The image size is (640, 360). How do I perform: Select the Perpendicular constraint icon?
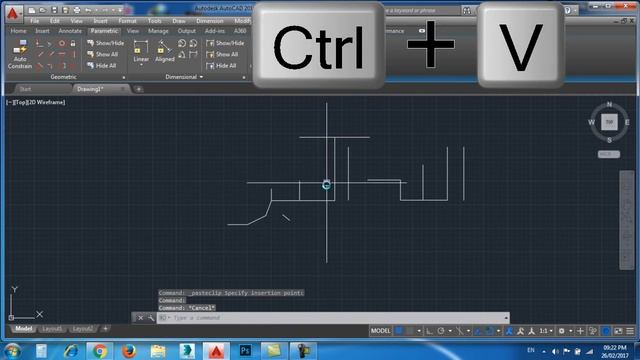(x=51, y=54)
